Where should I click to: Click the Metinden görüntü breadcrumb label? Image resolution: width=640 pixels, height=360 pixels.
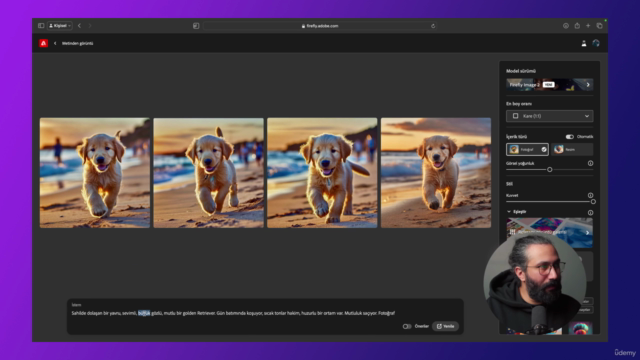point(78,43)
